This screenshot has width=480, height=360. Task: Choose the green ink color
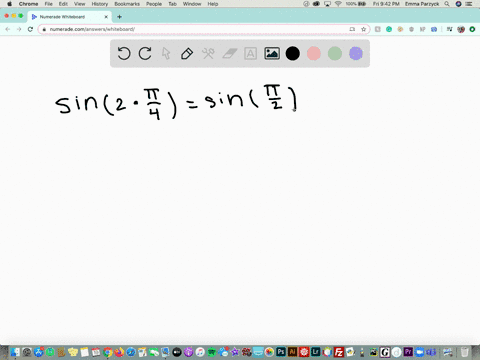pyautogui.click(x=335, y=53)
